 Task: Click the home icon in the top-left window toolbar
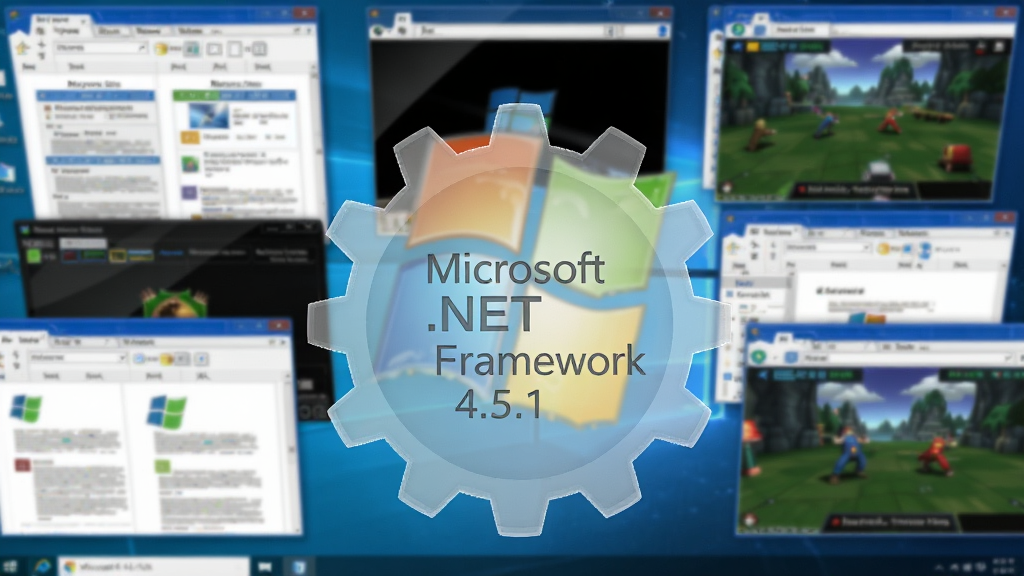coord(22,47)
